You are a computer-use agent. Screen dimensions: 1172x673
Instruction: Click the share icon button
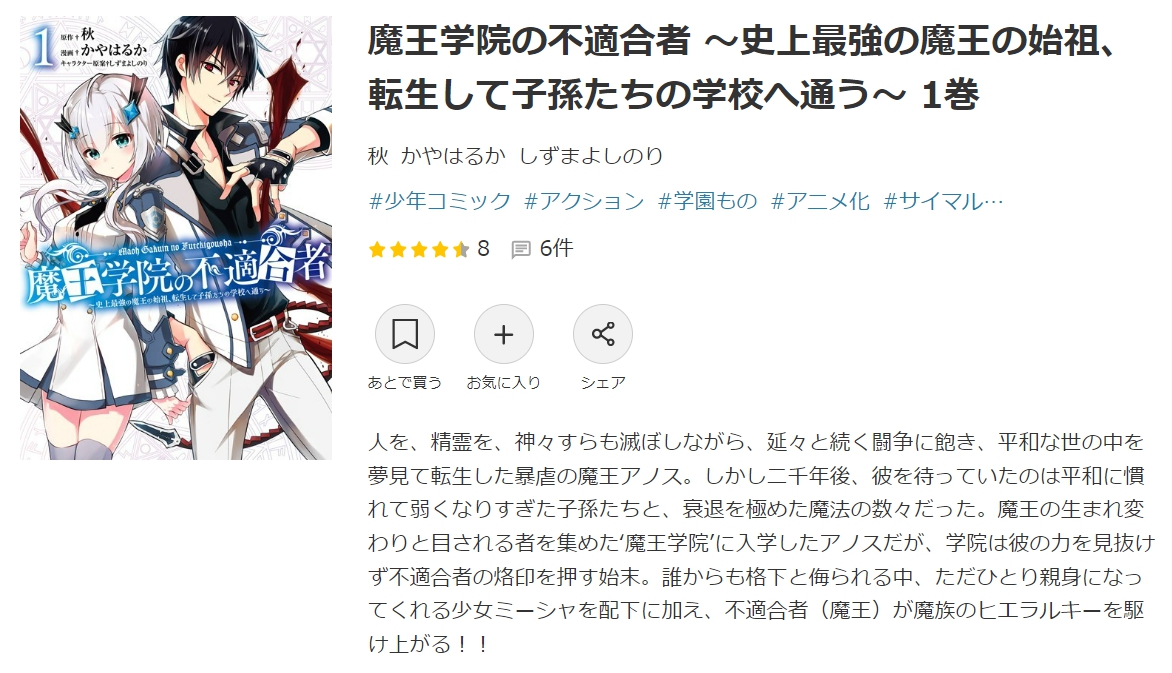coord(602,334)
